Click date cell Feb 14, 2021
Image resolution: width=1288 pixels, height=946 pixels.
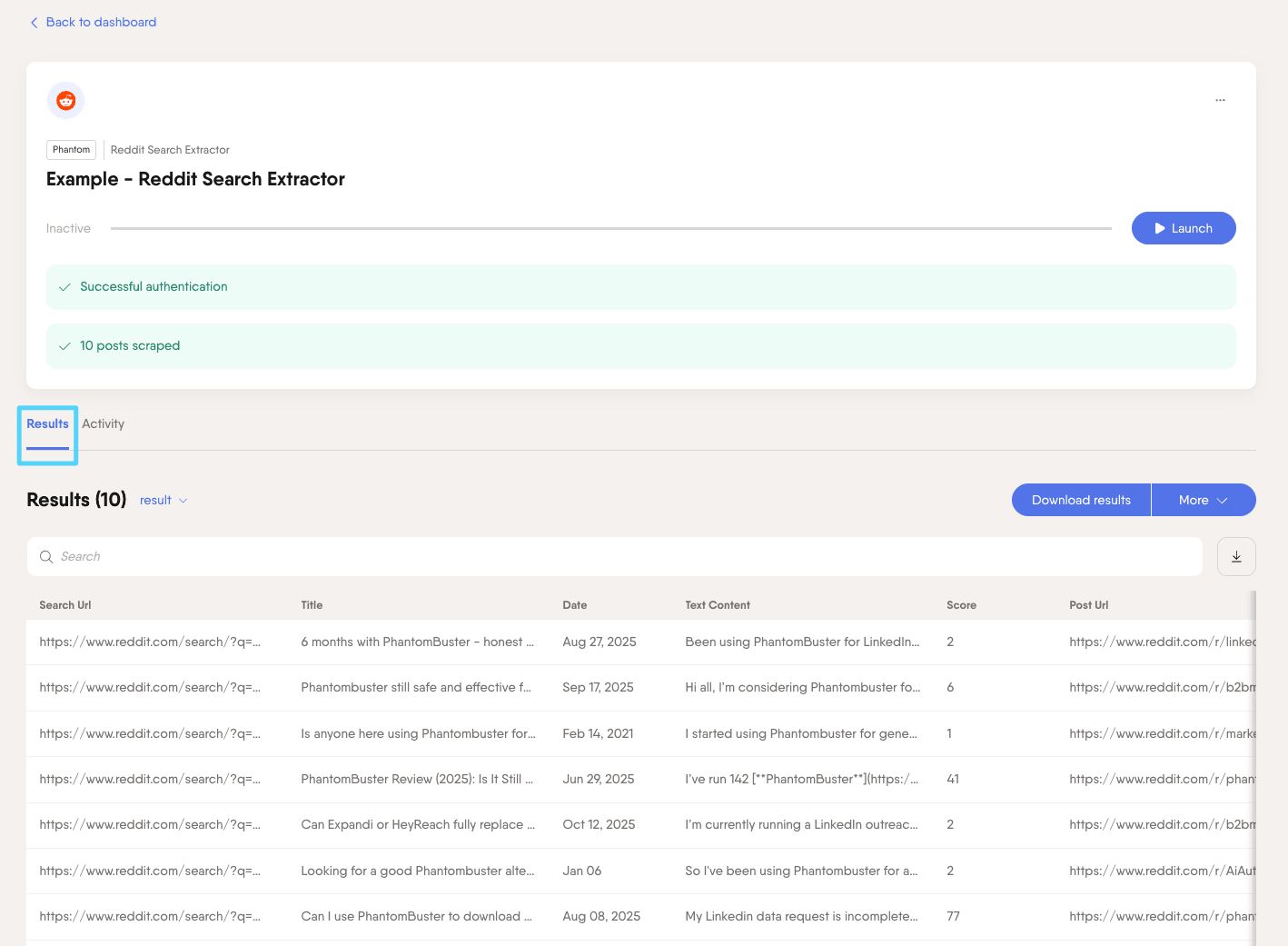pyautogui.click(x=598, y=734)
